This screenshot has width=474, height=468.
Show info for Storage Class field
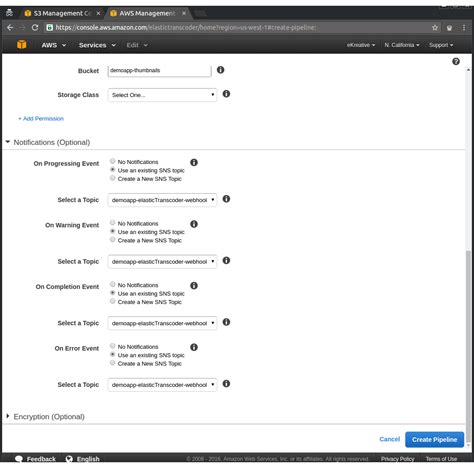[226, 94]
